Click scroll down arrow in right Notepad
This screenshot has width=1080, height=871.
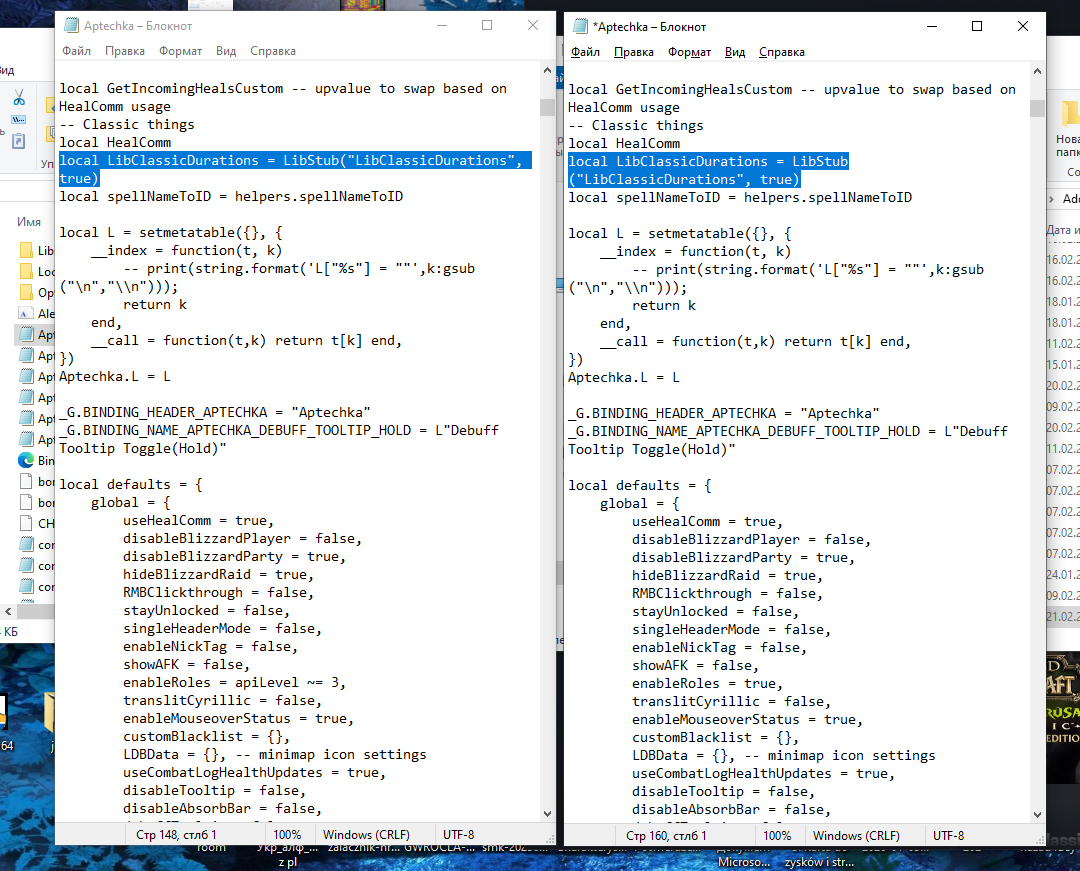(x=1037, y=815)
